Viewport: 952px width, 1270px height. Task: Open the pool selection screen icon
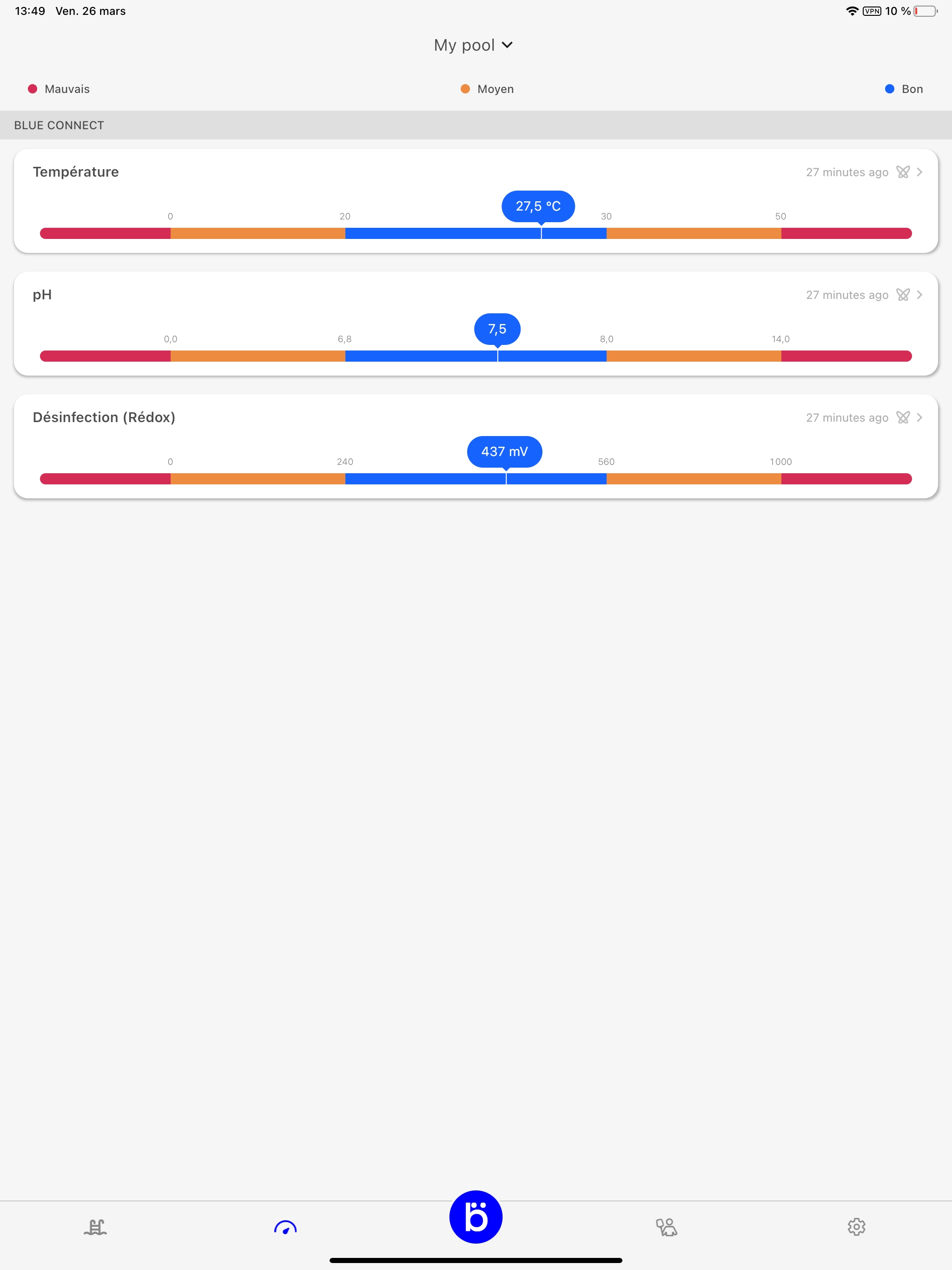coord(95,1226)
